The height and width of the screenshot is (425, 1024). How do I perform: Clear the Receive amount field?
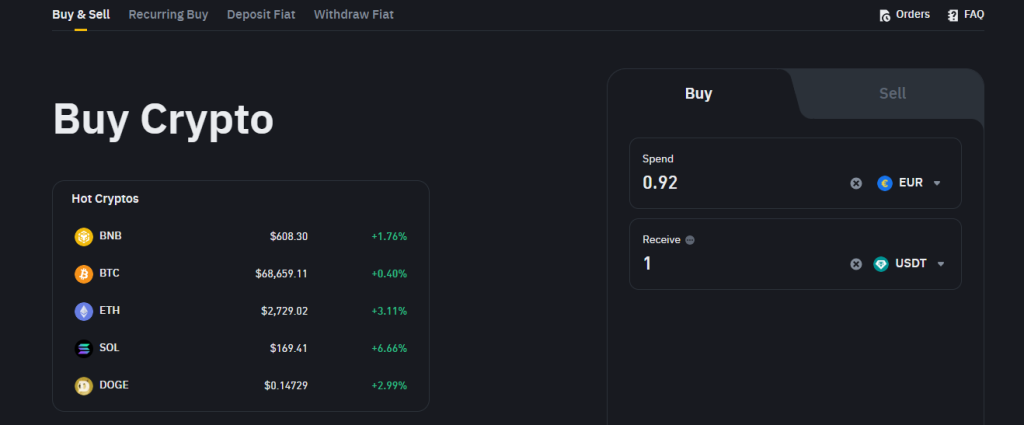tap(856, 264)
